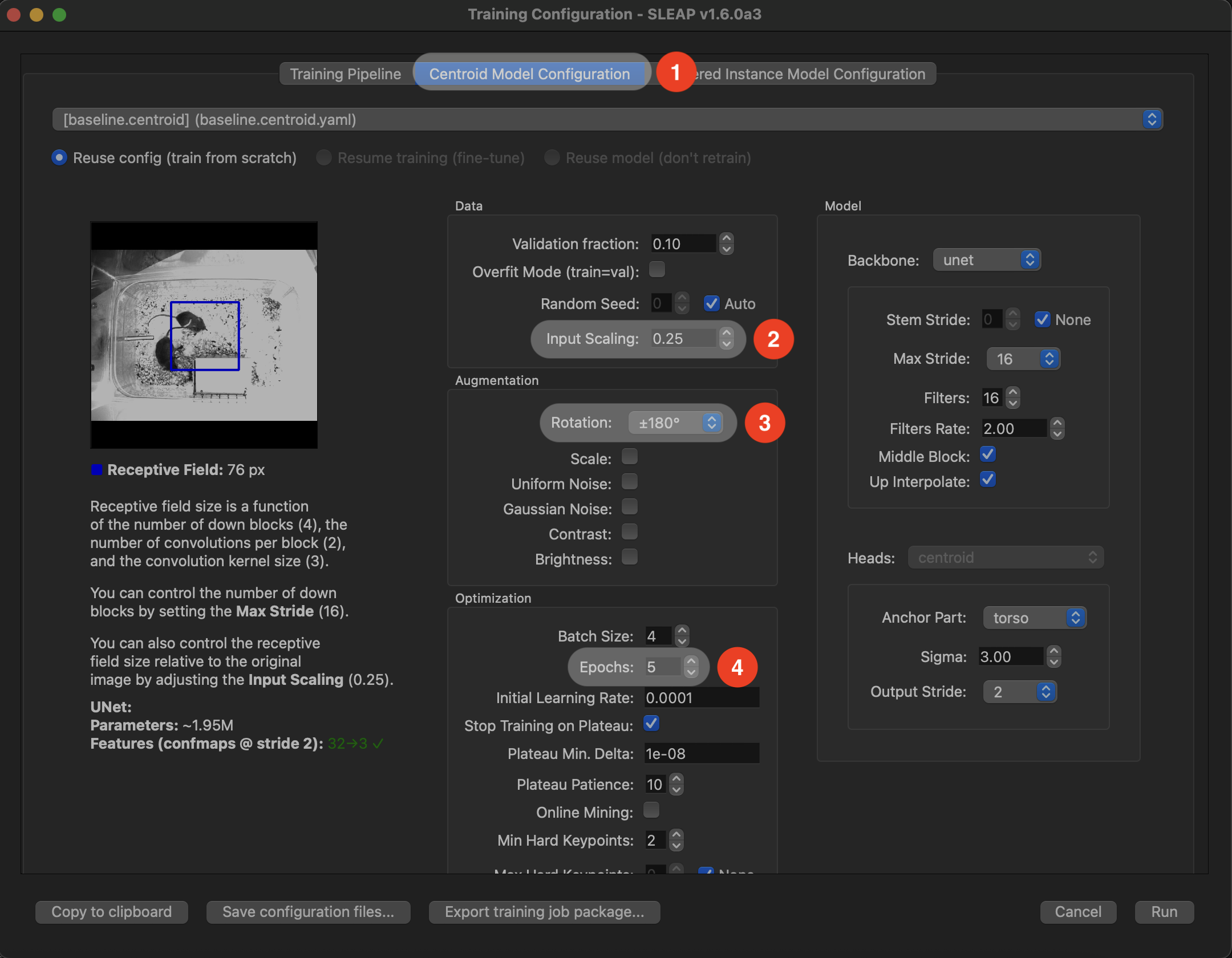Select Reuse config (train from scratch)
Image resolution: width=1232 pixels, height=958 pixels.
[x=174, y=158]
